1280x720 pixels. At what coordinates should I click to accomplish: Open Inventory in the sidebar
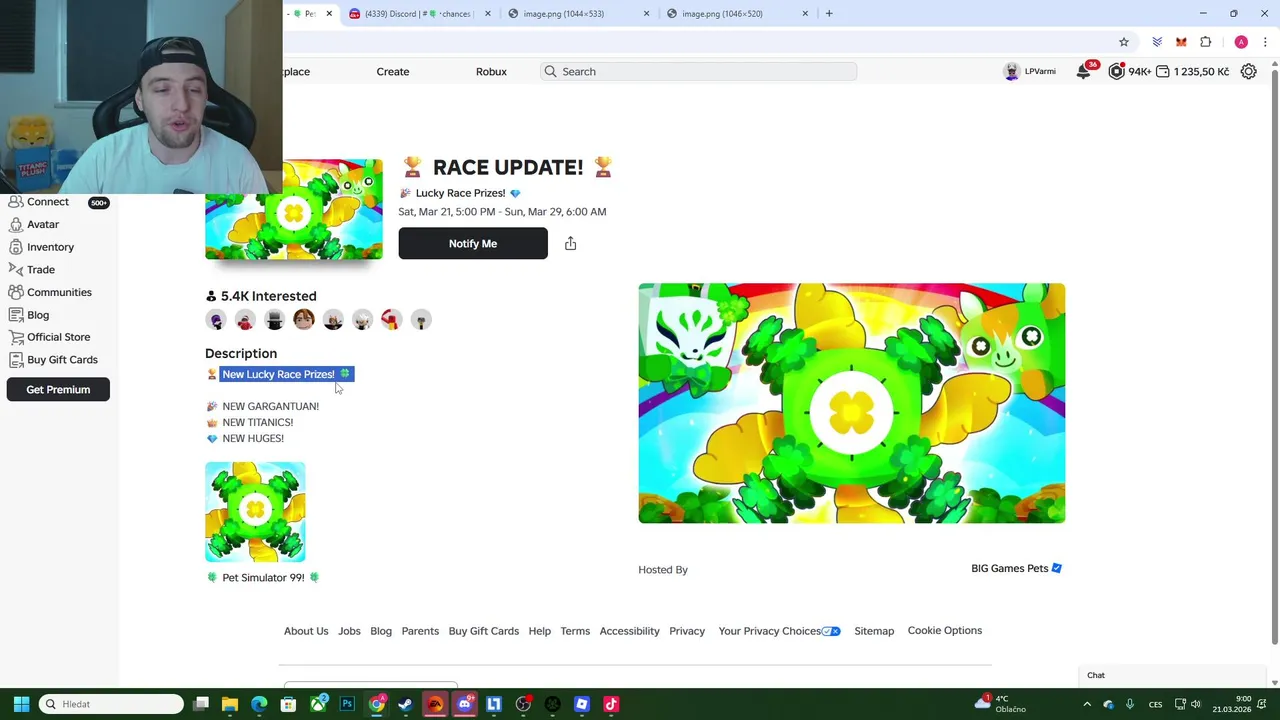50,247
